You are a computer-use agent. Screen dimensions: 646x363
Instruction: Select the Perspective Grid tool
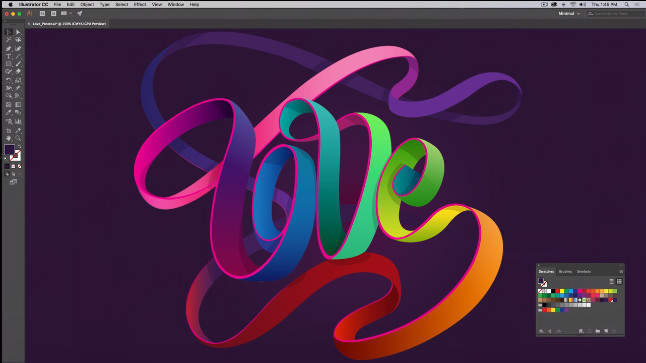click(18, 96)
